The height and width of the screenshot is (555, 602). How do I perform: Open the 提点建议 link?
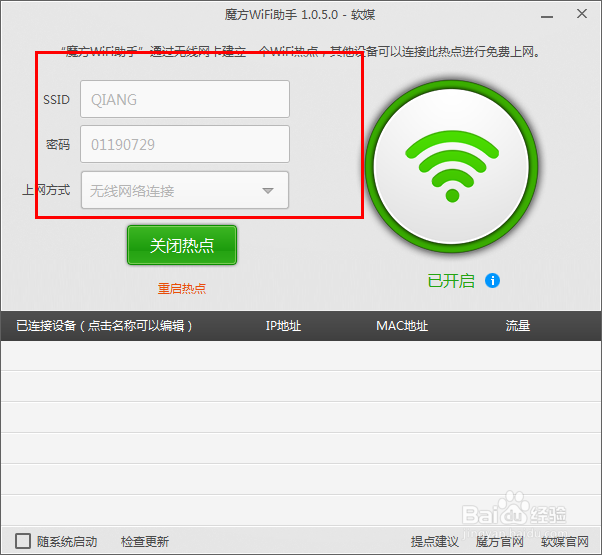click(x=435, y=542)
